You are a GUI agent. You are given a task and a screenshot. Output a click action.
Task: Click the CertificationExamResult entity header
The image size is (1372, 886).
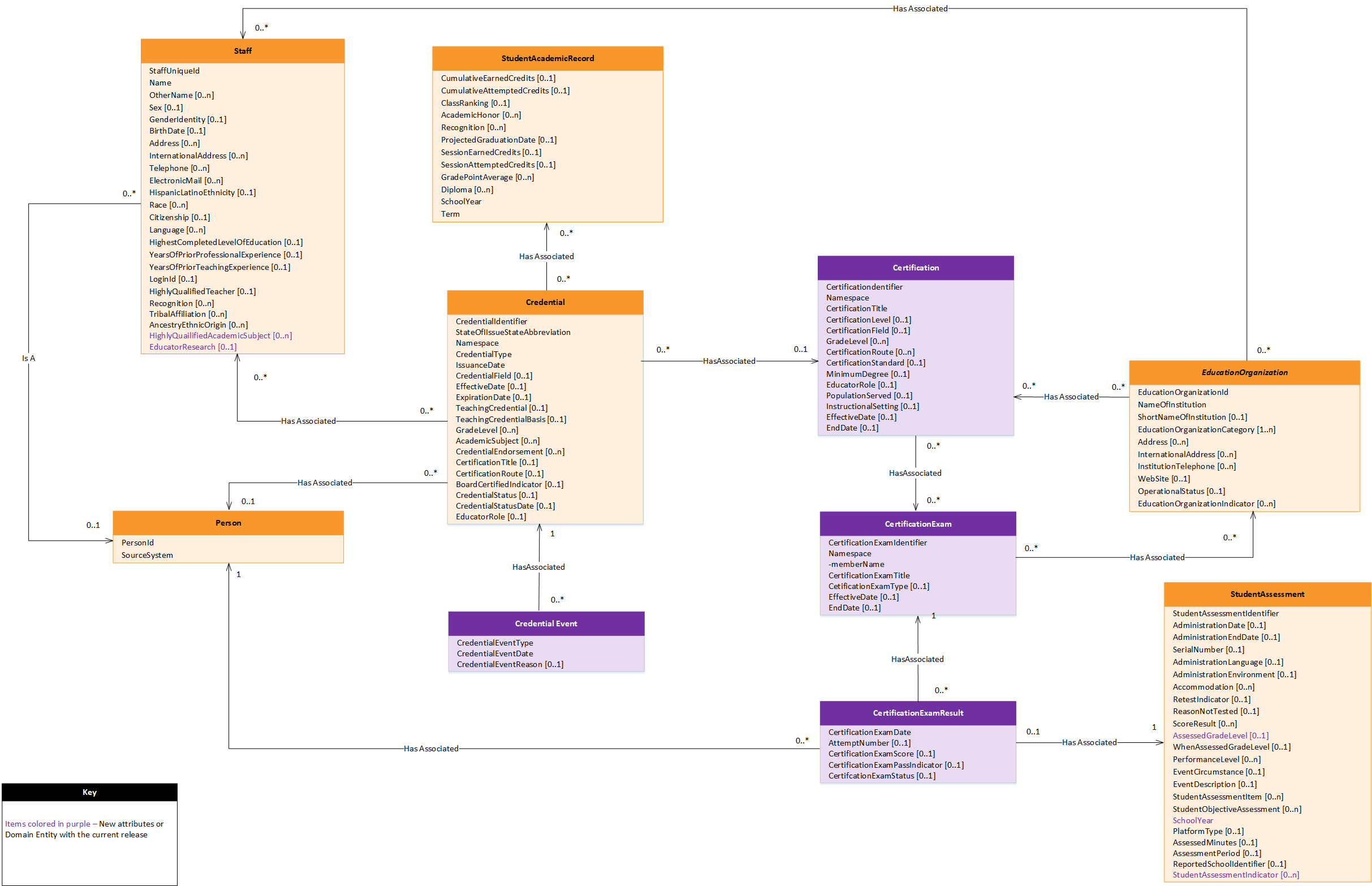917,713
